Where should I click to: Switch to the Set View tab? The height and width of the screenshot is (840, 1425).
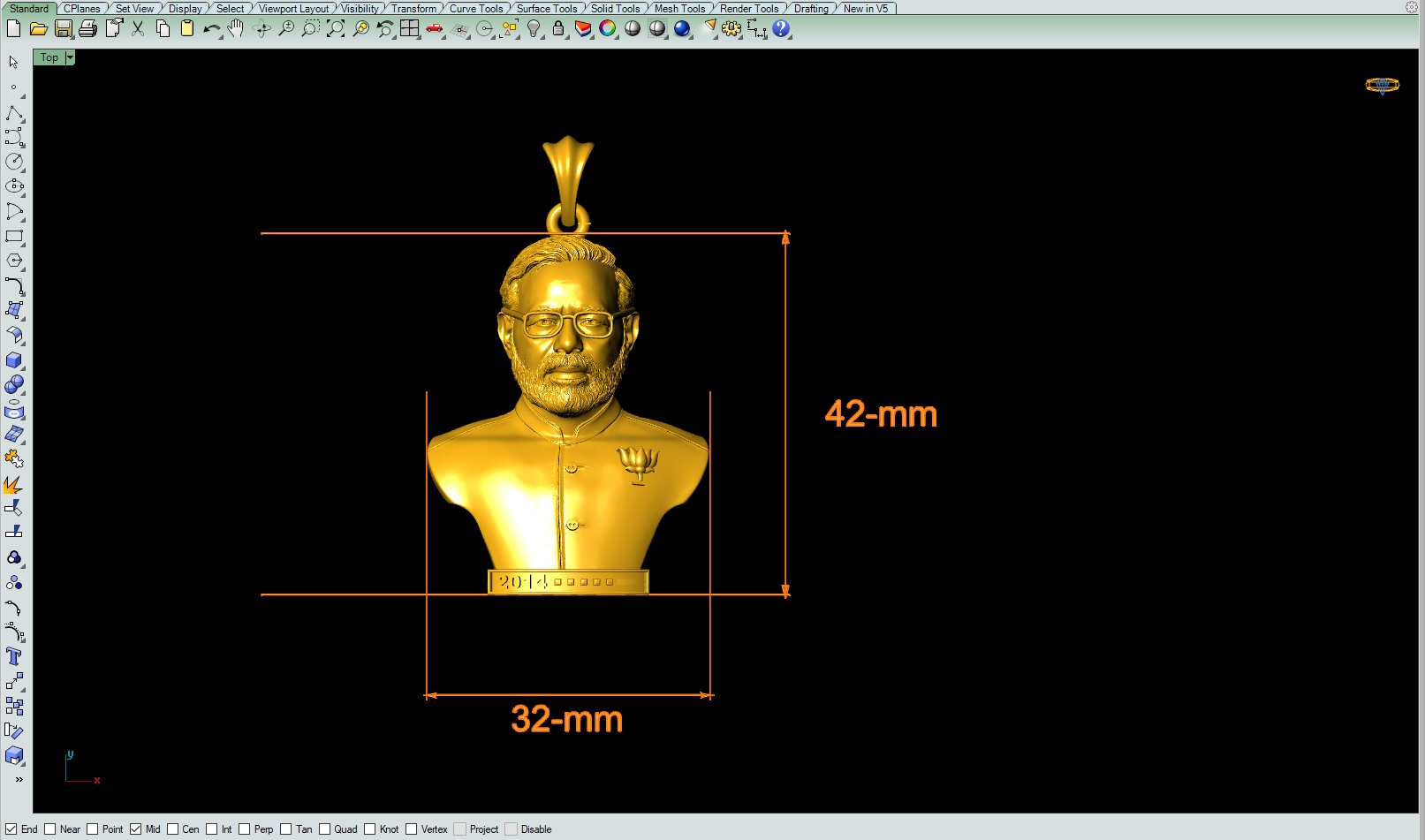(x=134, y=9)
